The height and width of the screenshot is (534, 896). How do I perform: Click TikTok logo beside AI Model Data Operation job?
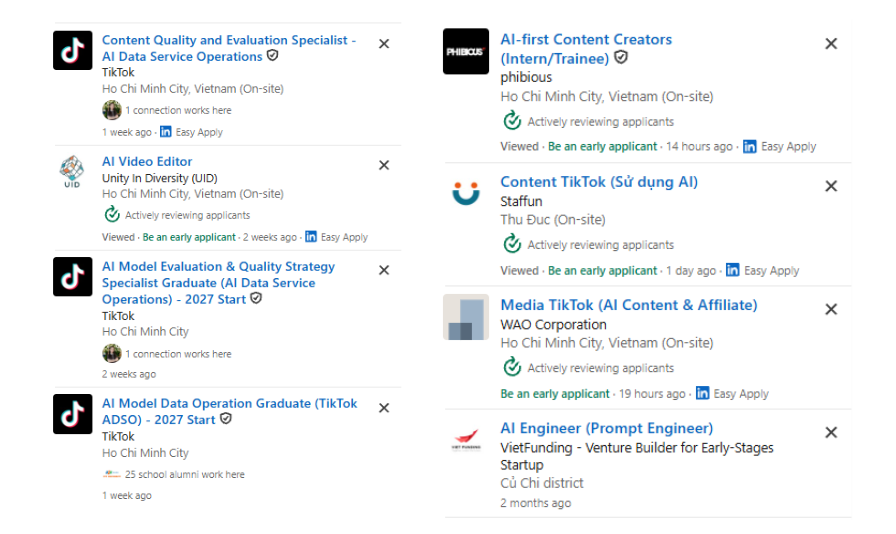tap(73, 414)
